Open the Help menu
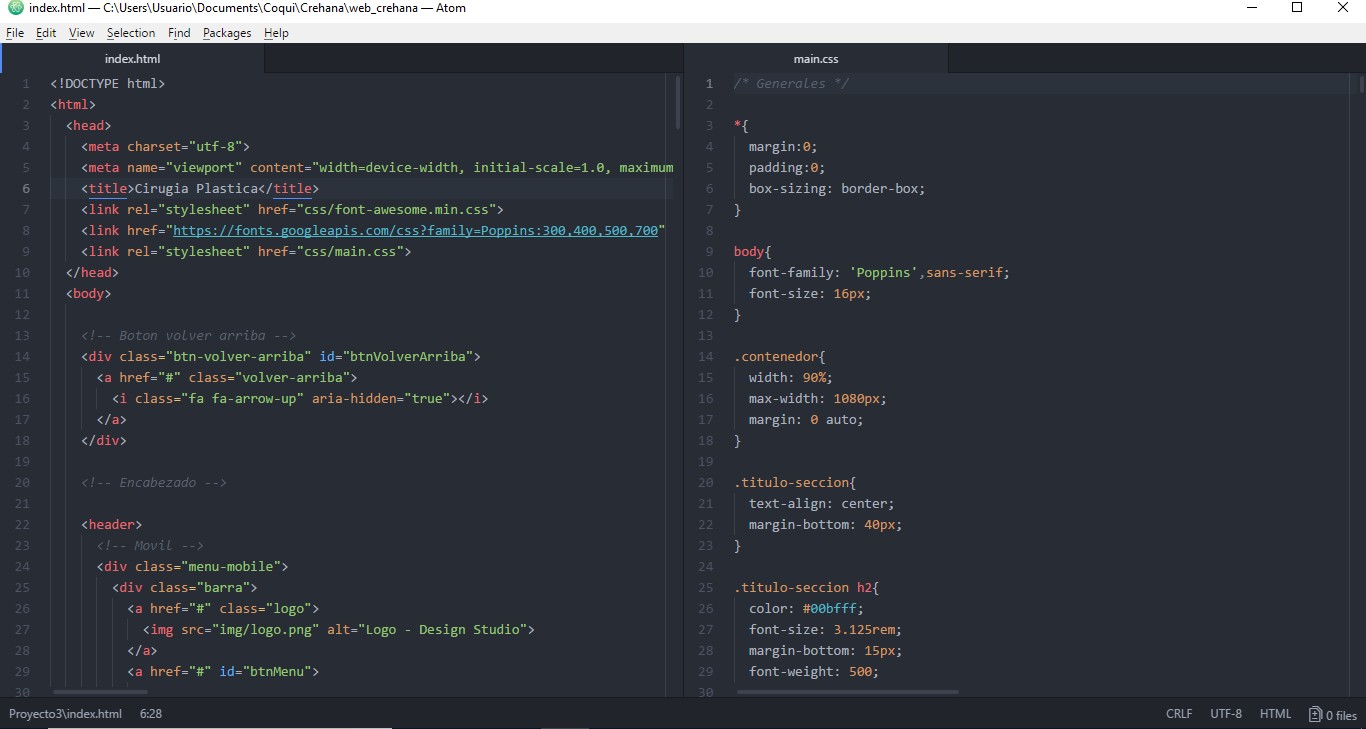The width and height of the screenshot is (1366, 729). point(276,33)
